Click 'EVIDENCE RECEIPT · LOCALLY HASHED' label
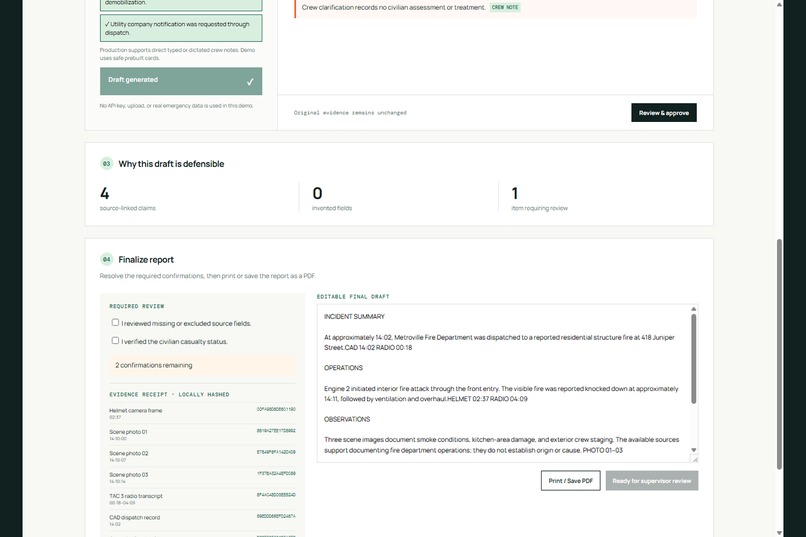 pos(169,395)
